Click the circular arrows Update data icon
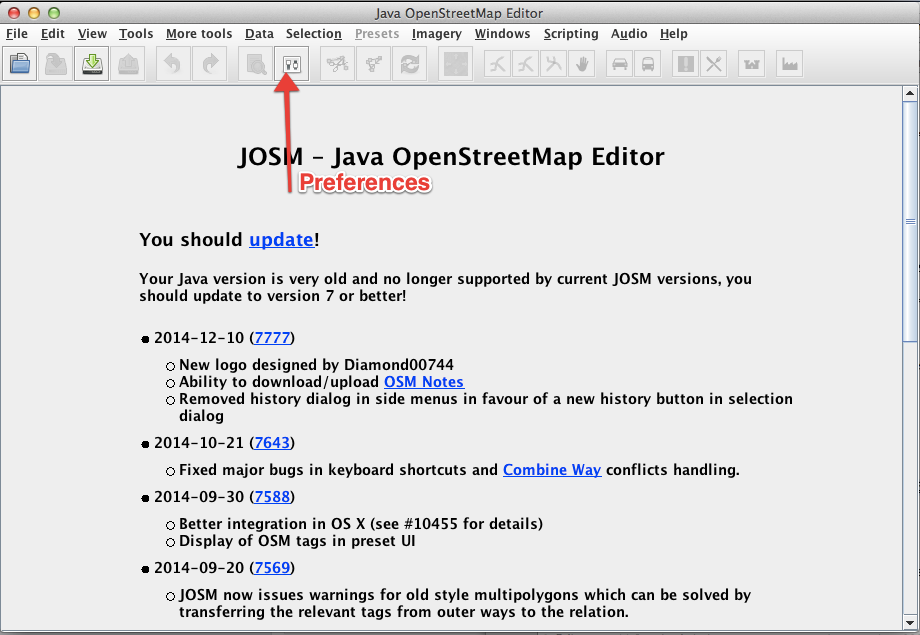Viewport: 920px width, 635px height. click(410, 63)
